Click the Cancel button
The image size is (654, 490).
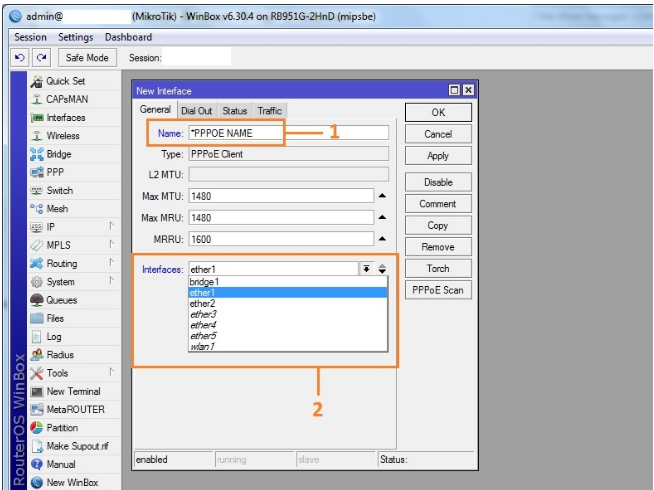[x=438, y=134]
